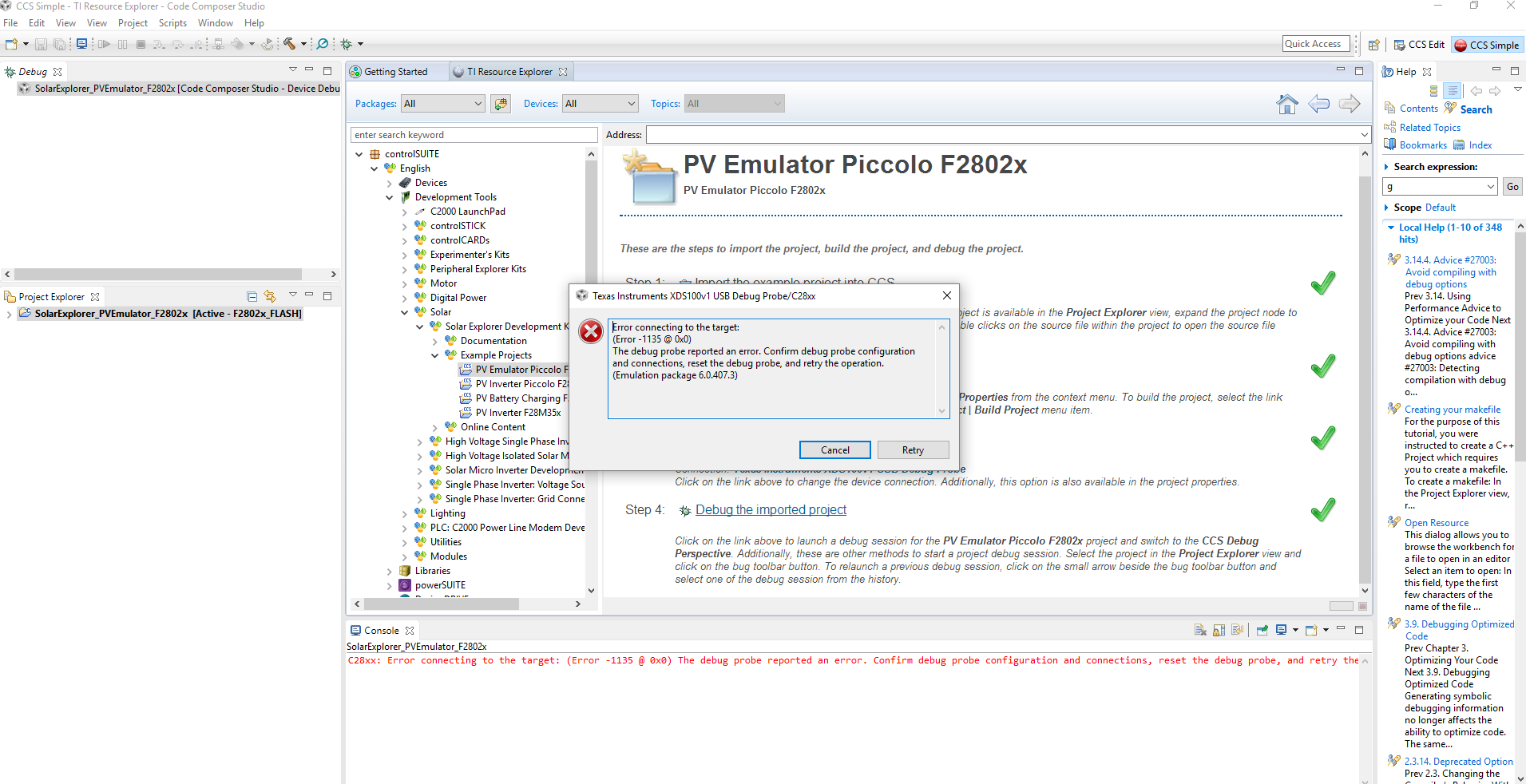Click the Debug the imported project bug icon
The height and width of the screenshot is (784, 1526).
684,511
